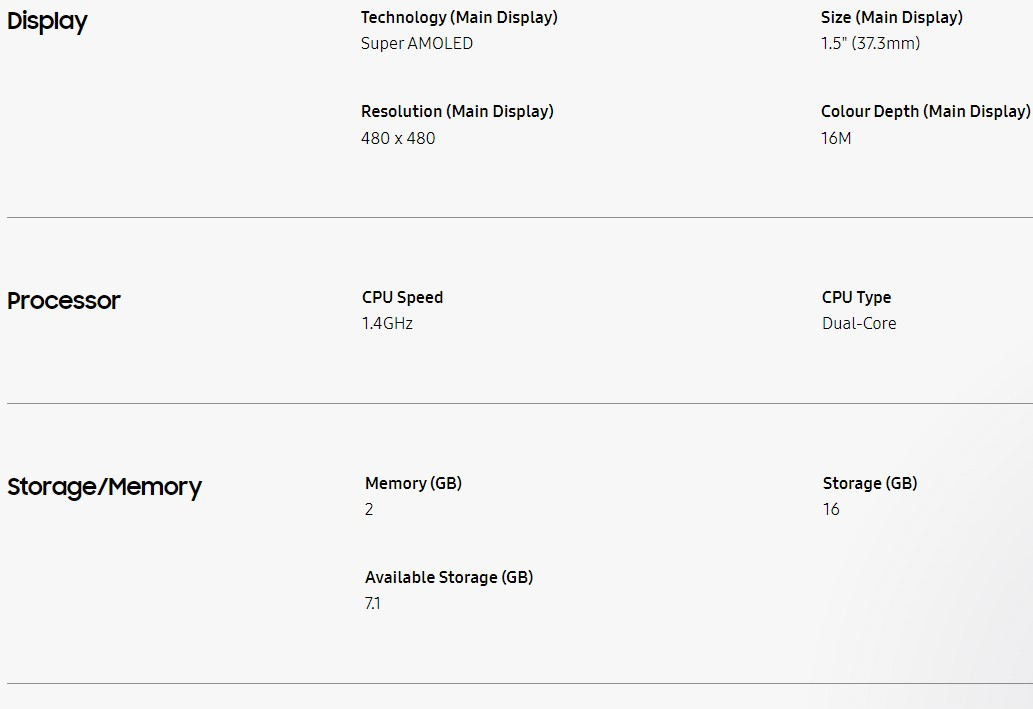Click the Display section heading

pos(47,21)
